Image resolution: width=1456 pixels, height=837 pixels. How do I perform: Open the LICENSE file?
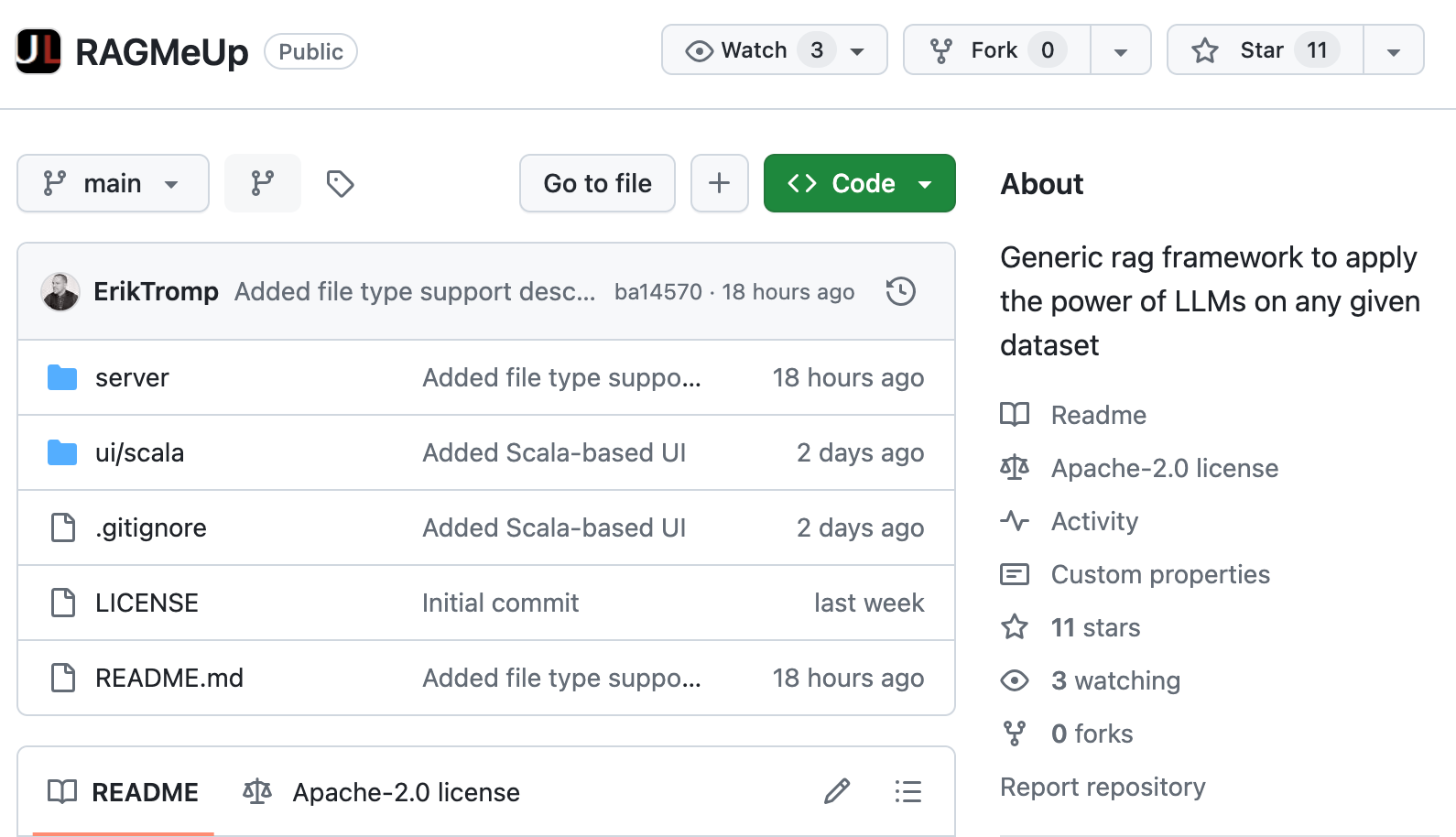pyautogui.click(x=147, y=603)
